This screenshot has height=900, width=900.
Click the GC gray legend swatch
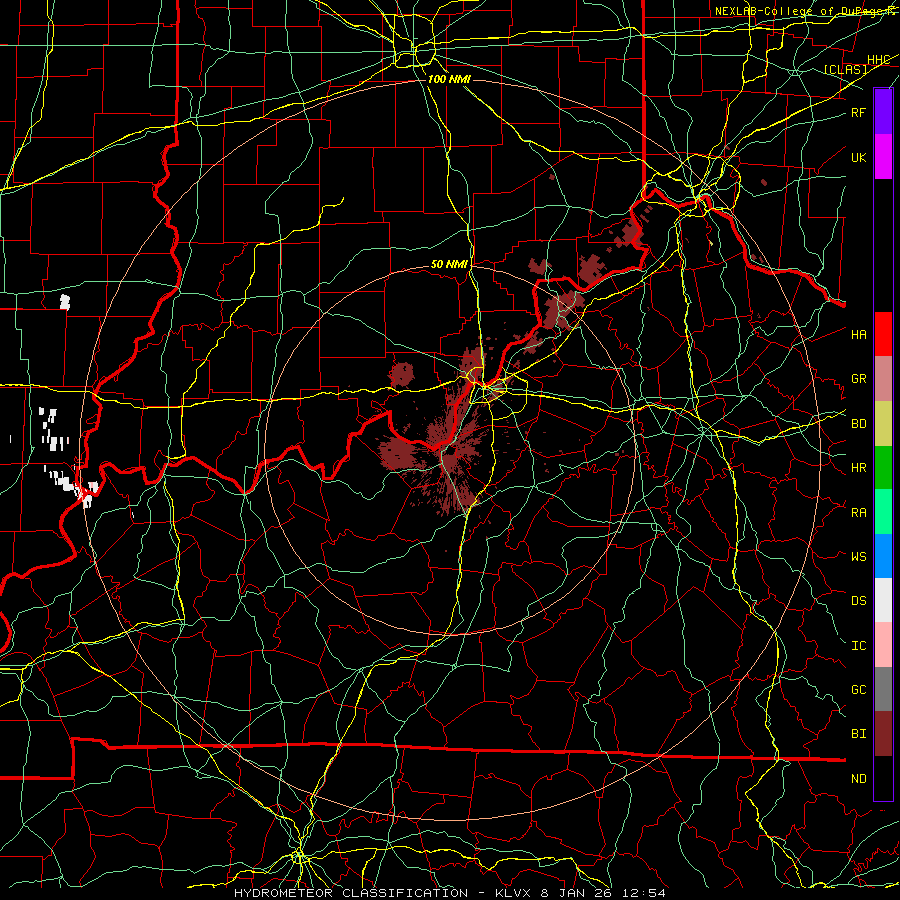[883, 689]
